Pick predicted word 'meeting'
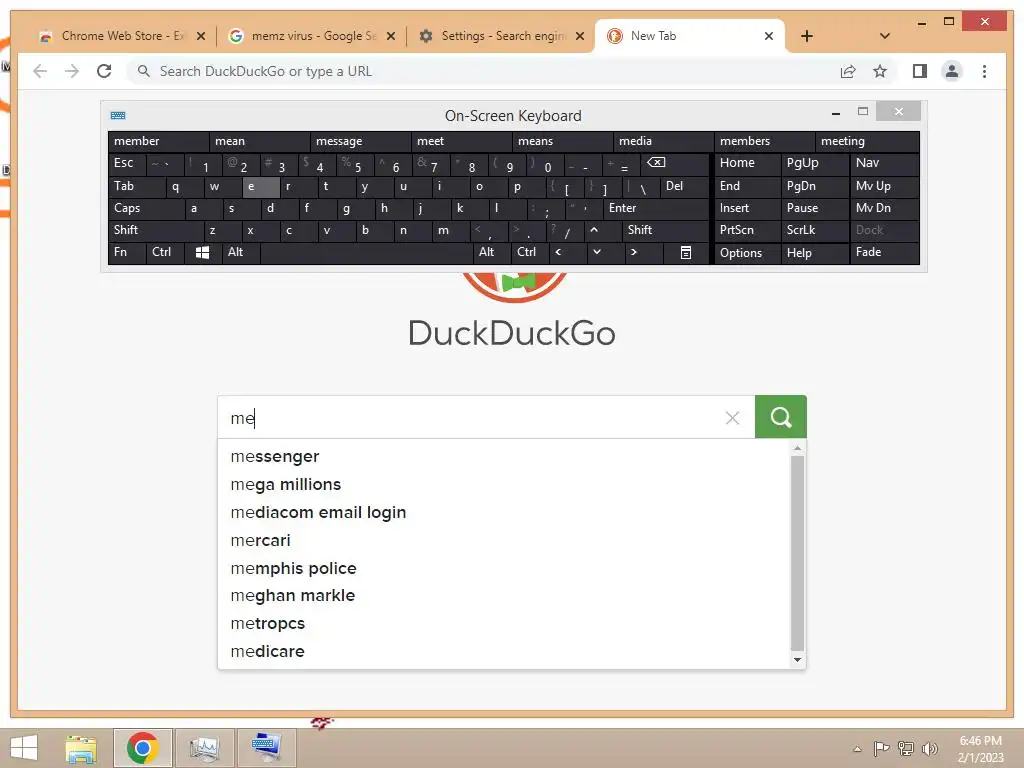 click(x=867, y=141)
